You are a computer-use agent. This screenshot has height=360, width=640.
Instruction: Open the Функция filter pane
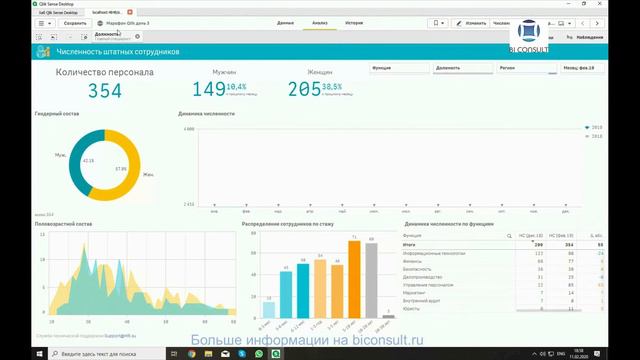[x=399, y=68]
